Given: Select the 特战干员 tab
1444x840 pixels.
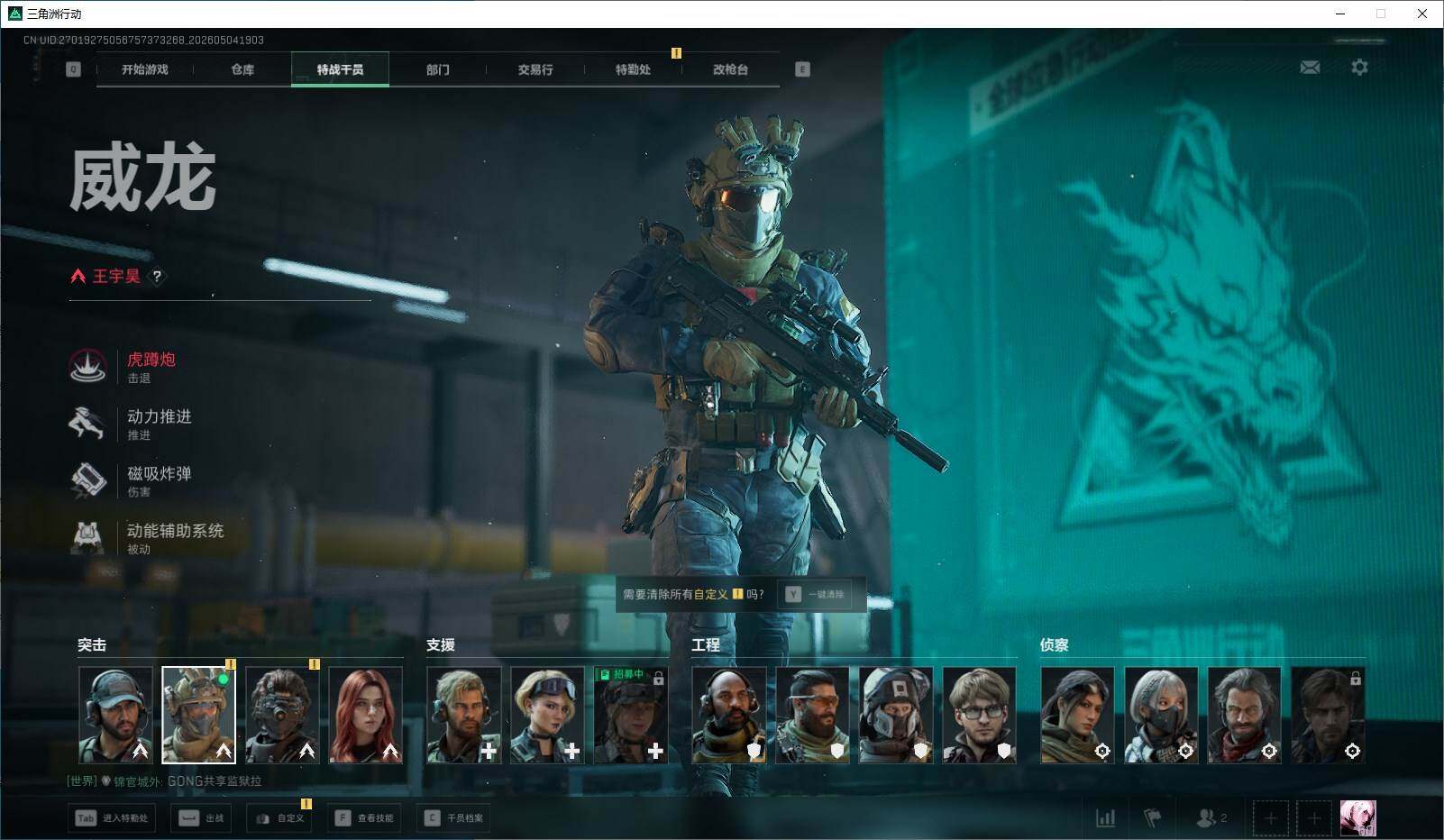Looking at the screenshot, I should (340, 69).
